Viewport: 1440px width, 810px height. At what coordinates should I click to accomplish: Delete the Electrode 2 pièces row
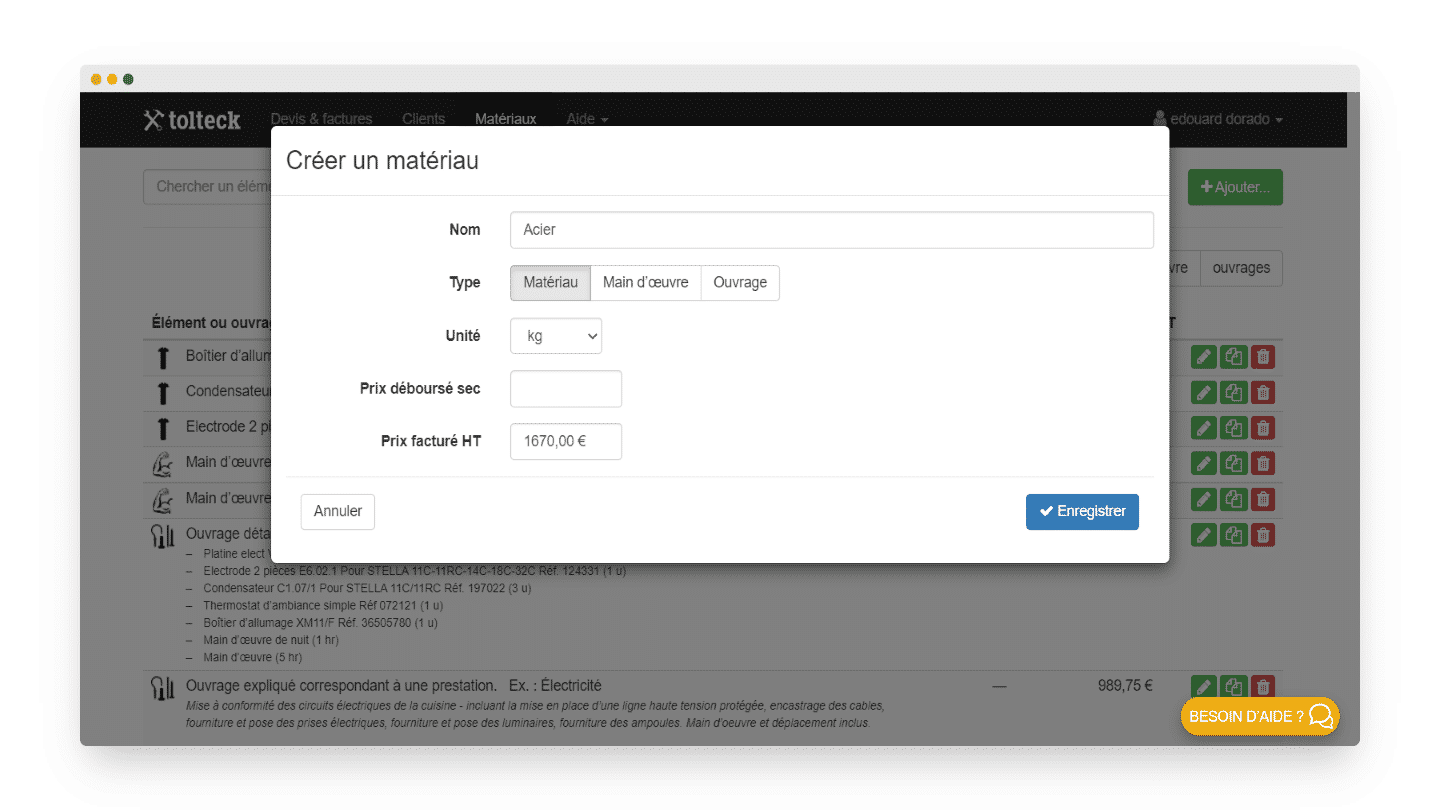tap(1263, 428)
